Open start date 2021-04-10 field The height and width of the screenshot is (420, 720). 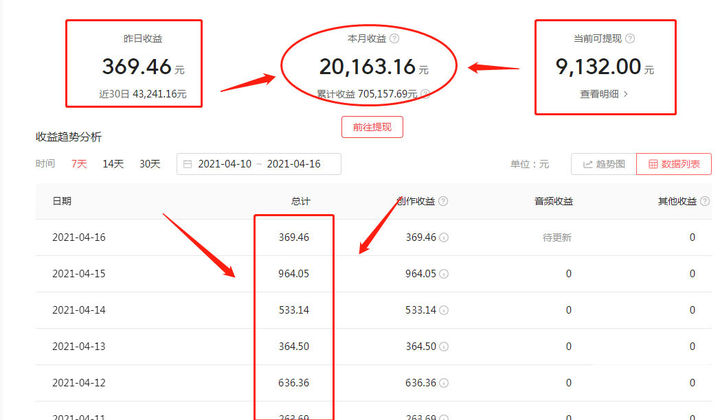coord(225,164)
